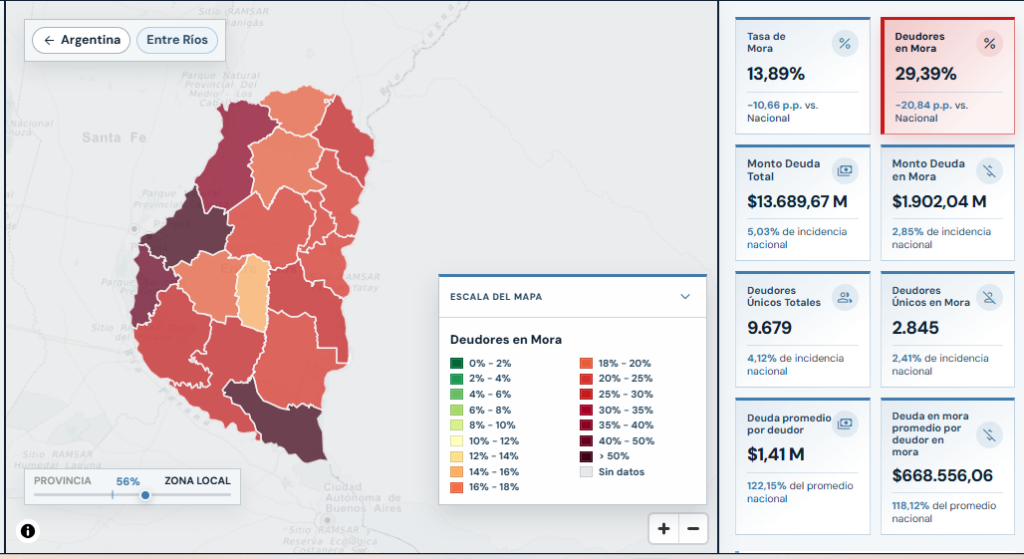
Task: Click the 14% - 16% legend swatch
Action: (x=456, y=471)
